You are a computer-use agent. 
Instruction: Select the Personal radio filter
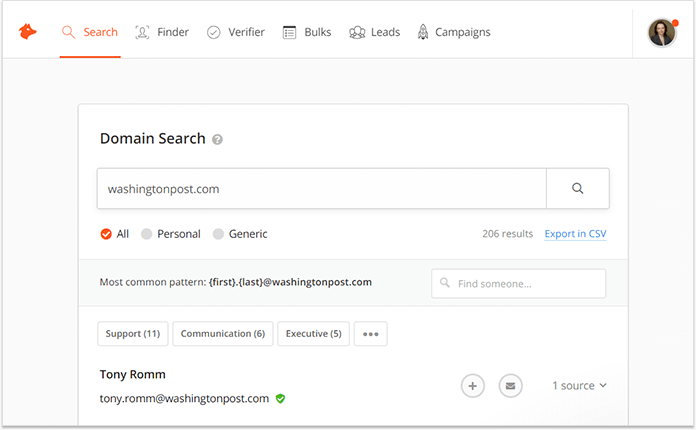pos(146,234)
